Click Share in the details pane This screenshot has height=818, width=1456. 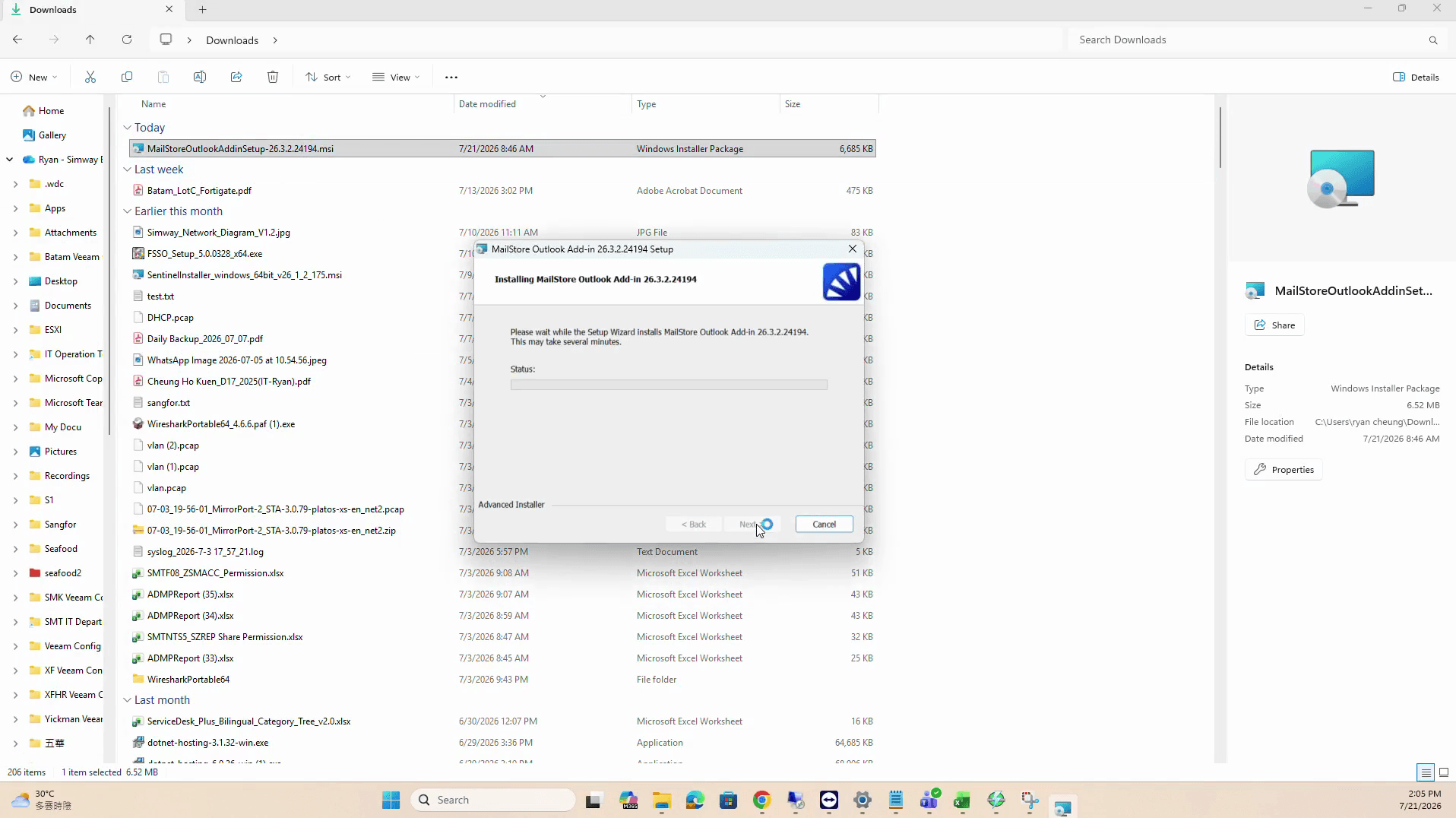coord(1274,325)
